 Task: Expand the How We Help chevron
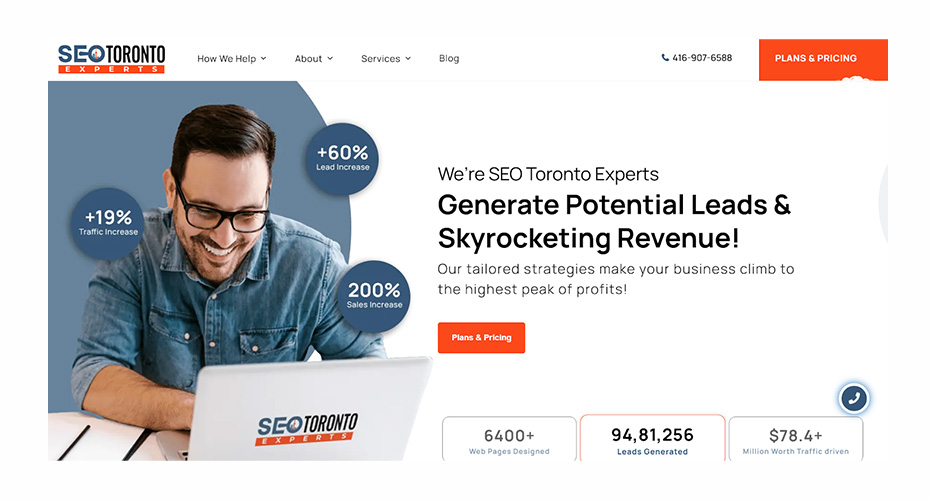pyautogui.click(x=263, y=59)
